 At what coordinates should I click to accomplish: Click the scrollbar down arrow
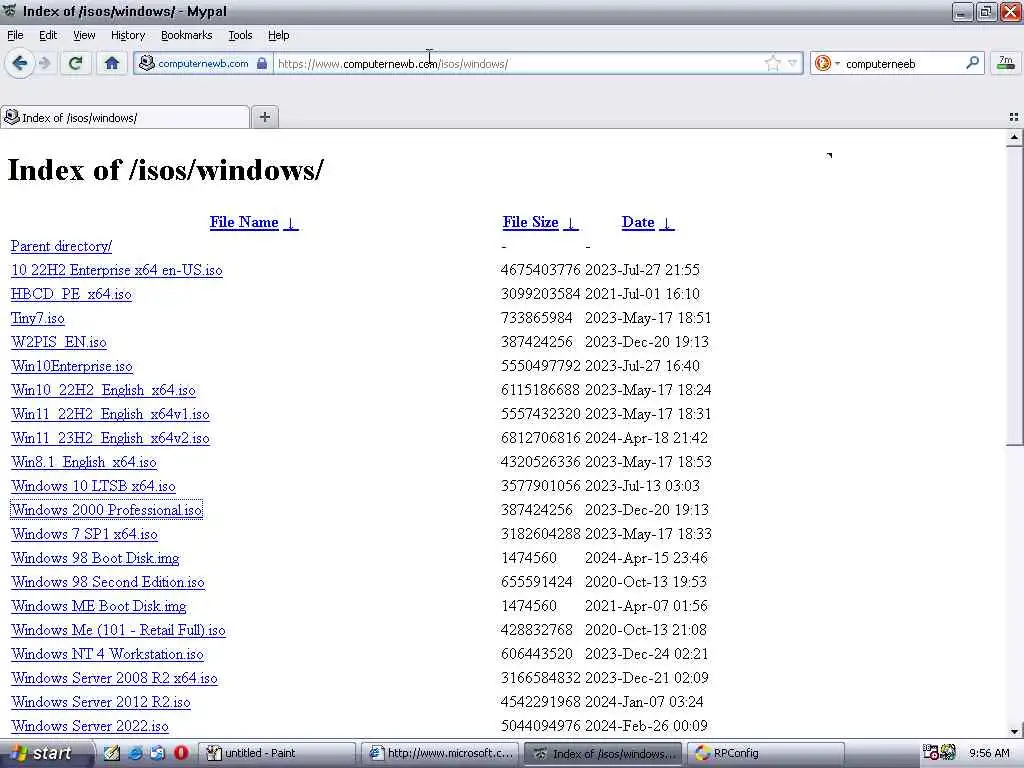pos(1014,731)
